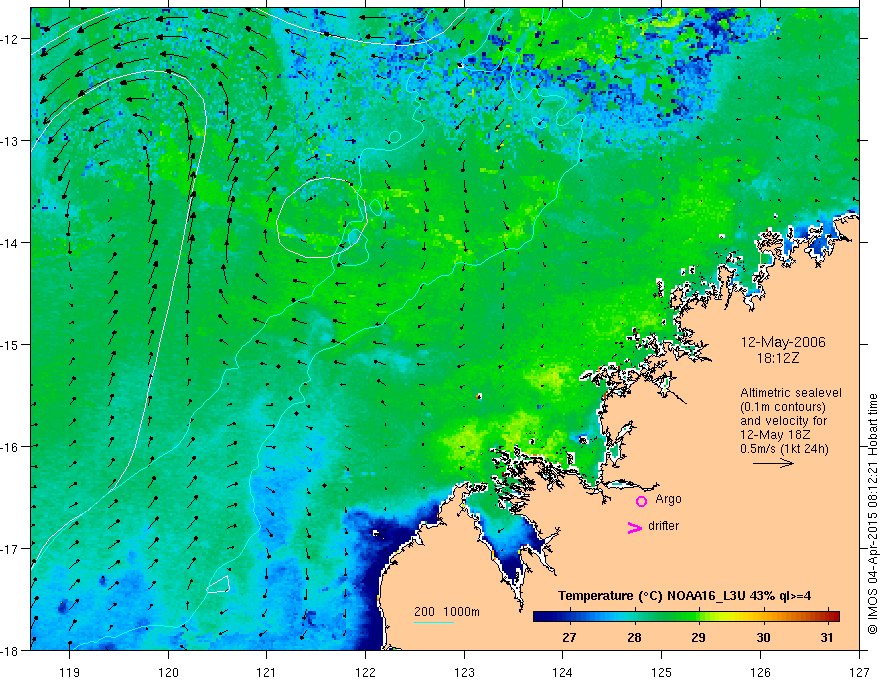Click the '(0.1m contours)' text

coord(782,407)
